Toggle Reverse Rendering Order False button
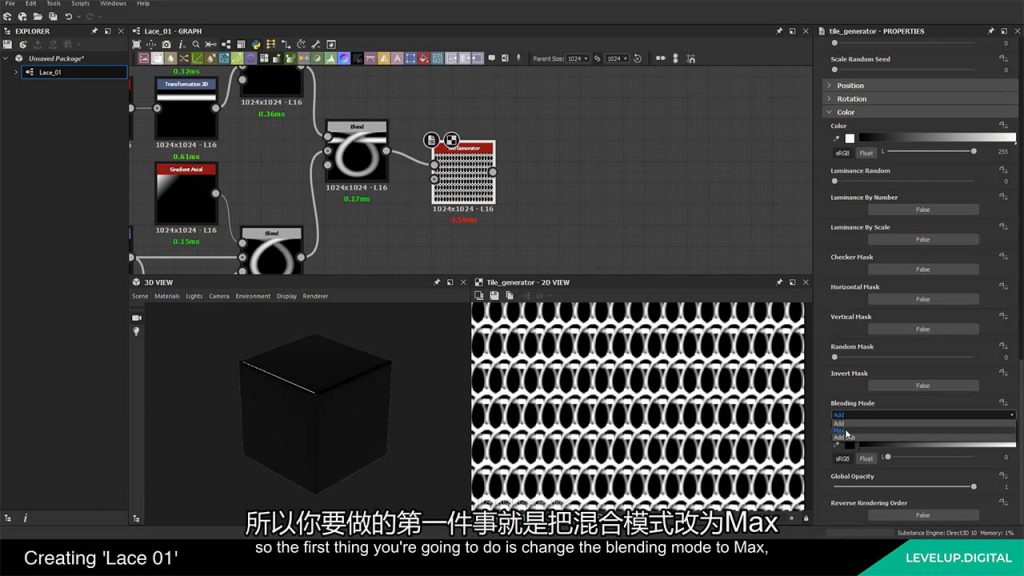Image resolution: width=1024 pixels, height=576 pixels. coord(923,515)
